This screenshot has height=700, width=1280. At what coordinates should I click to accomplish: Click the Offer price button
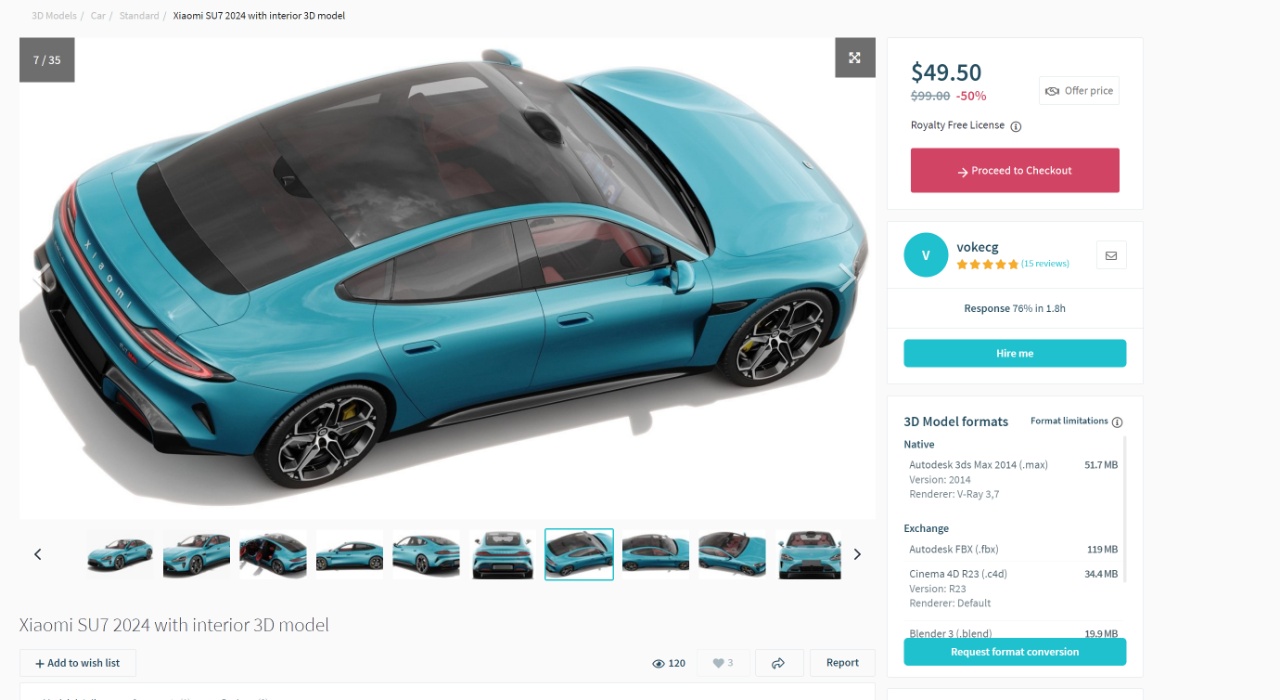[1079, 91]
